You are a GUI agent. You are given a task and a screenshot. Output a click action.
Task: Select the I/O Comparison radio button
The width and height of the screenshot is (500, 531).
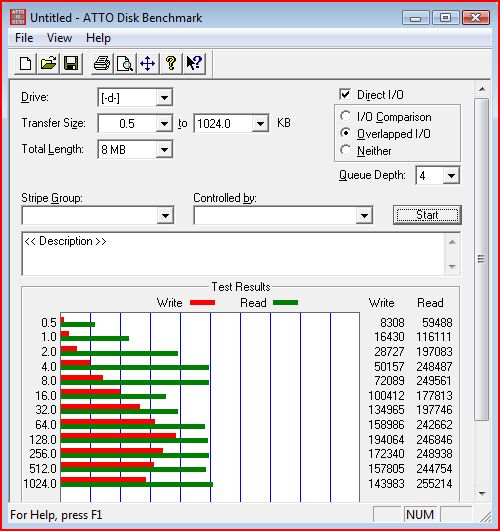(x=346, y=116)
